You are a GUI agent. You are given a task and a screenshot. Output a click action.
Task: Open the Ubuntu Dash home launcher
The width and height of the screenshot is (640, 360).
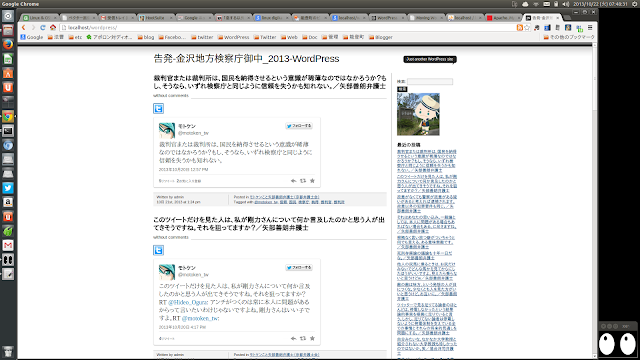point(8,16)
